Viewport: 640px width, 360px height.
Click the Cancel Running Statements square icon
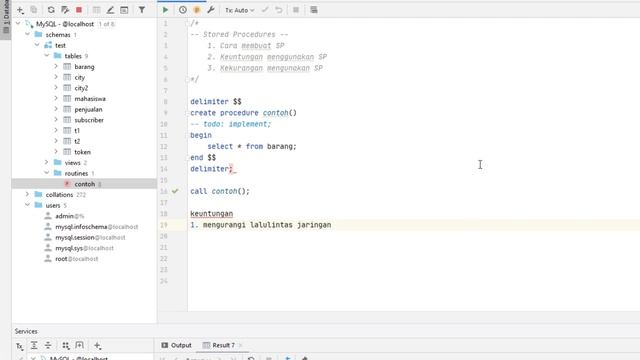(x=296, y=10)
